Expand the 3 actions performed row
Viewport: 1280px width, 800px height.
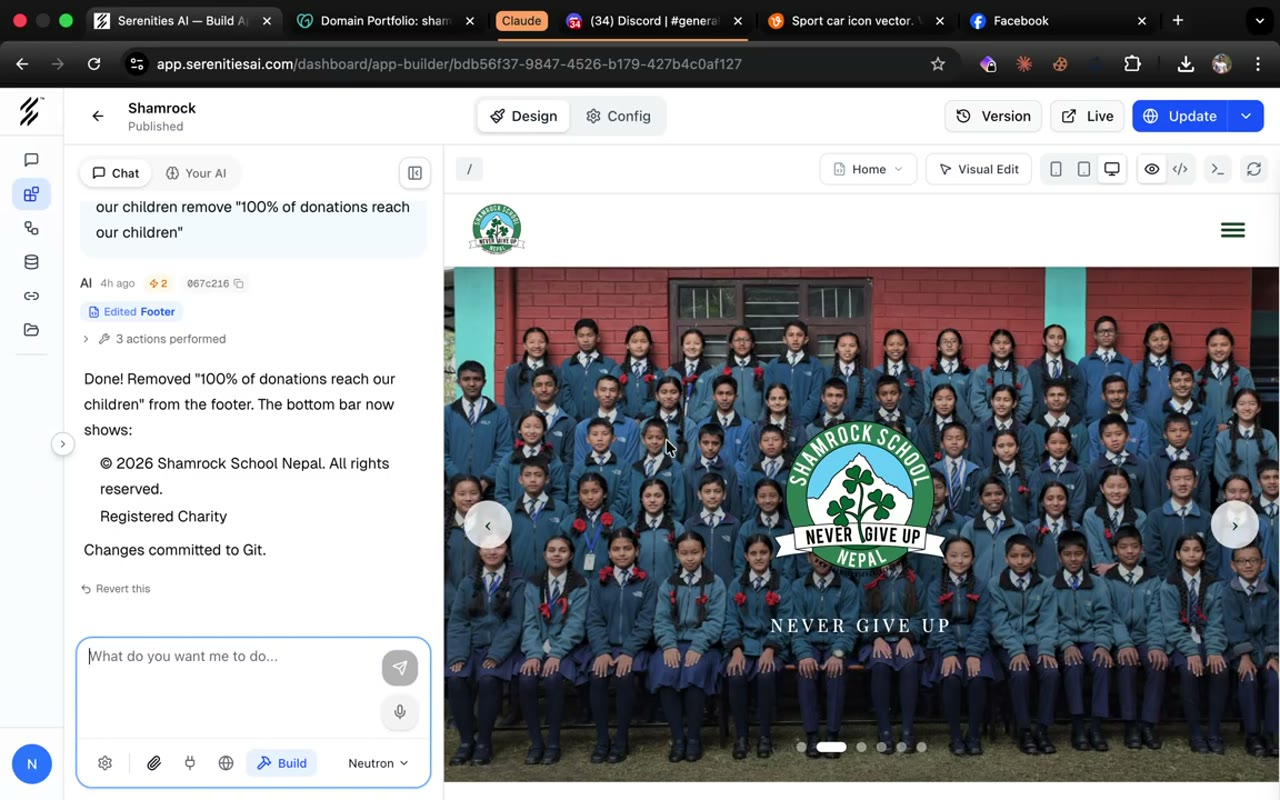155,339
